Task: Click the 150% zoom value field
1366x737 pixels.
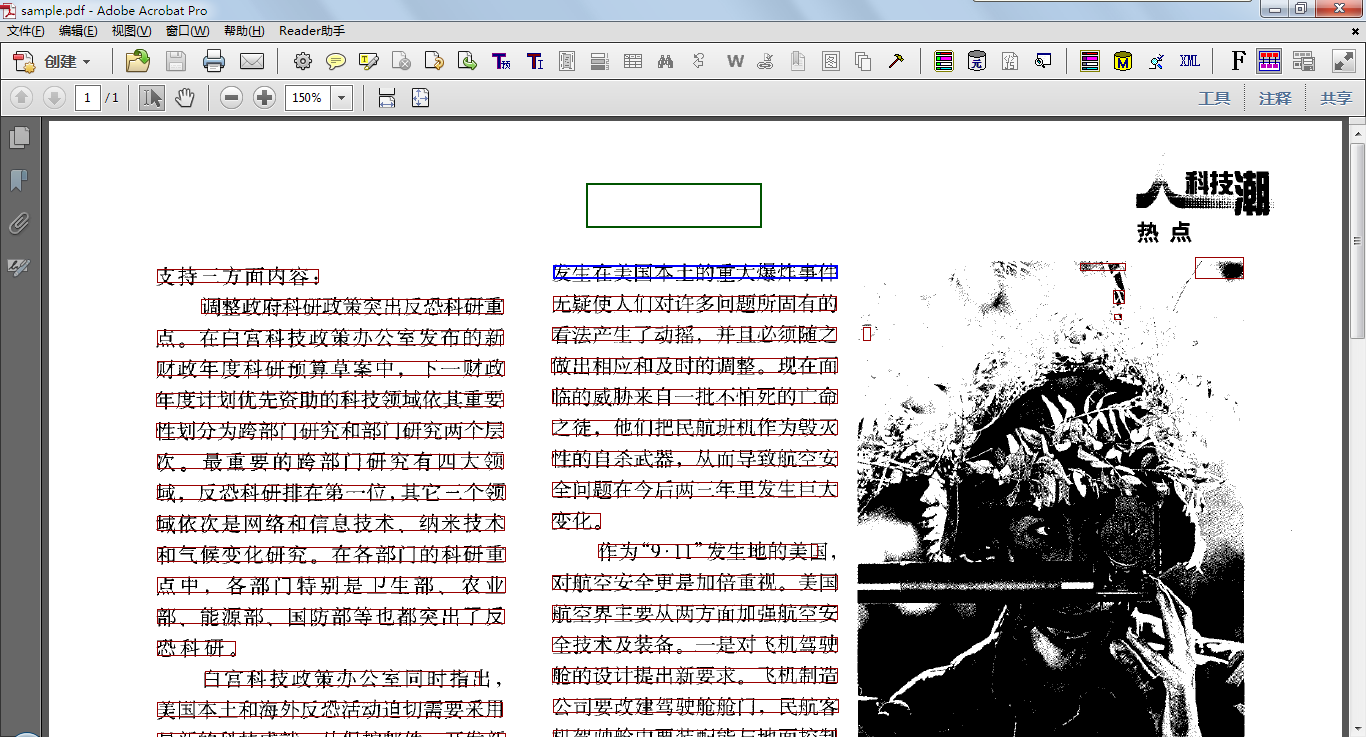Action: [308, 98]
